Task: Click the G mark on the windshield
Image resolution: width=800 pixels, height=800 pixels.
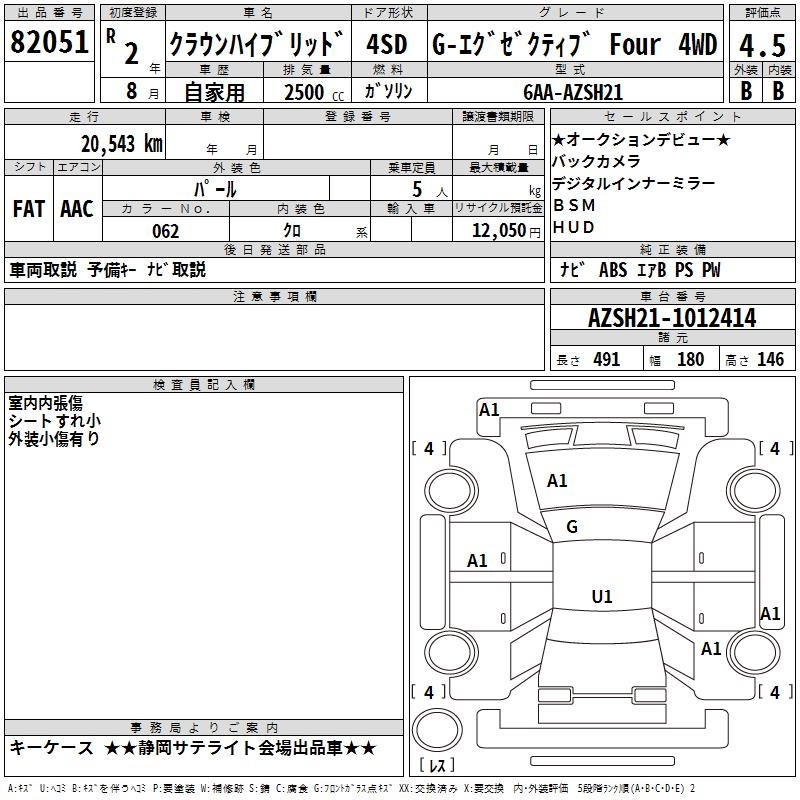Action: point(572,527)
